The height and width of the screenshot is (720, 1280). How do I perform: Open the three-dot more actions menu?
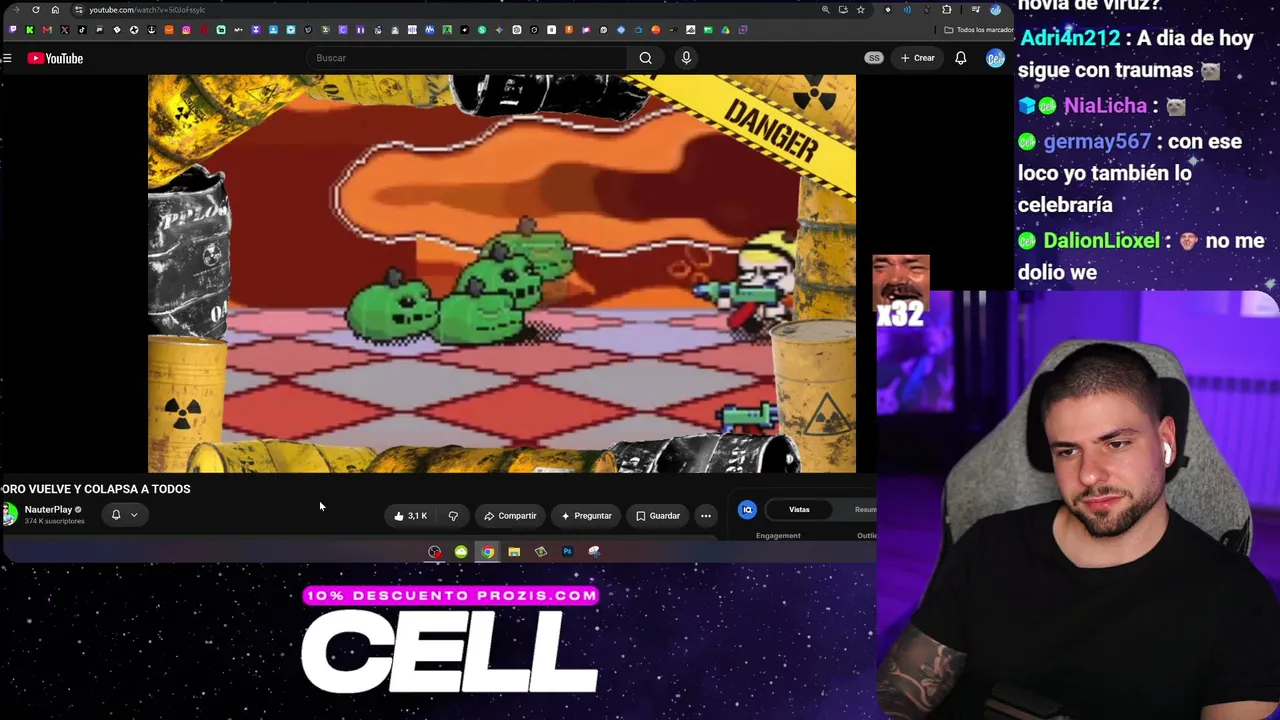[706, 516]
